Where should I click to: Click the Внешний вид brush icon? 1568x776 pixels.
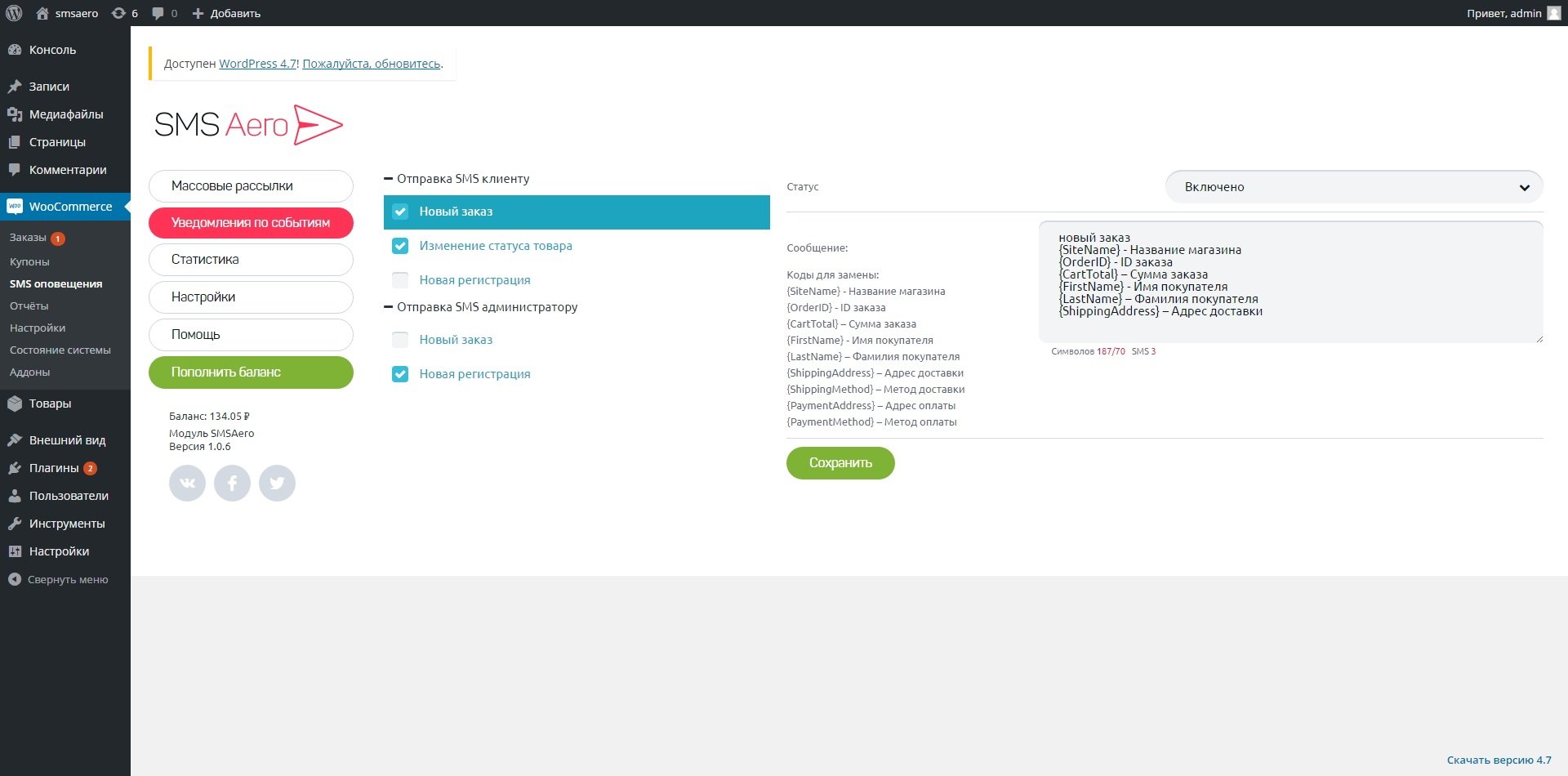pyautogui.click(x=15, y=440)
